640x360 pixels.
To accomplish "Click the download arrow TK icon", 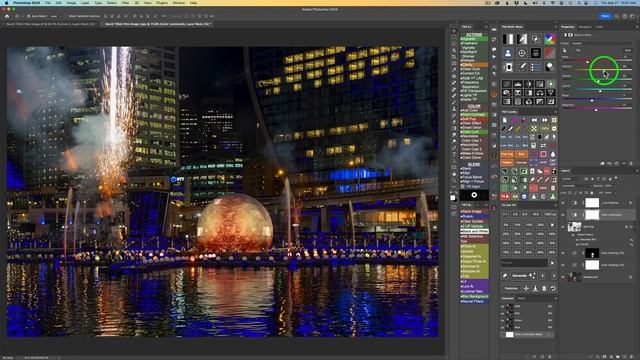I will pyautogui.click(x=535, y=289).
